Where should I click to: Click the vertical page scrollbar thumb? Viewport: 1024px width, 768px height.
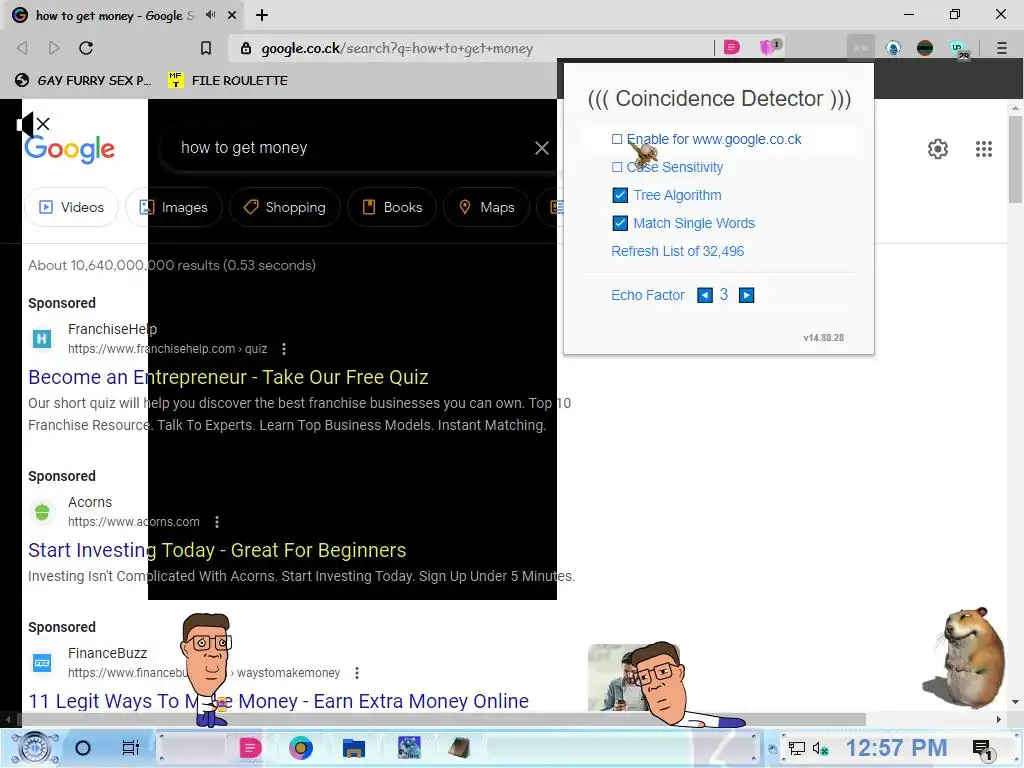click(1015, 159)
